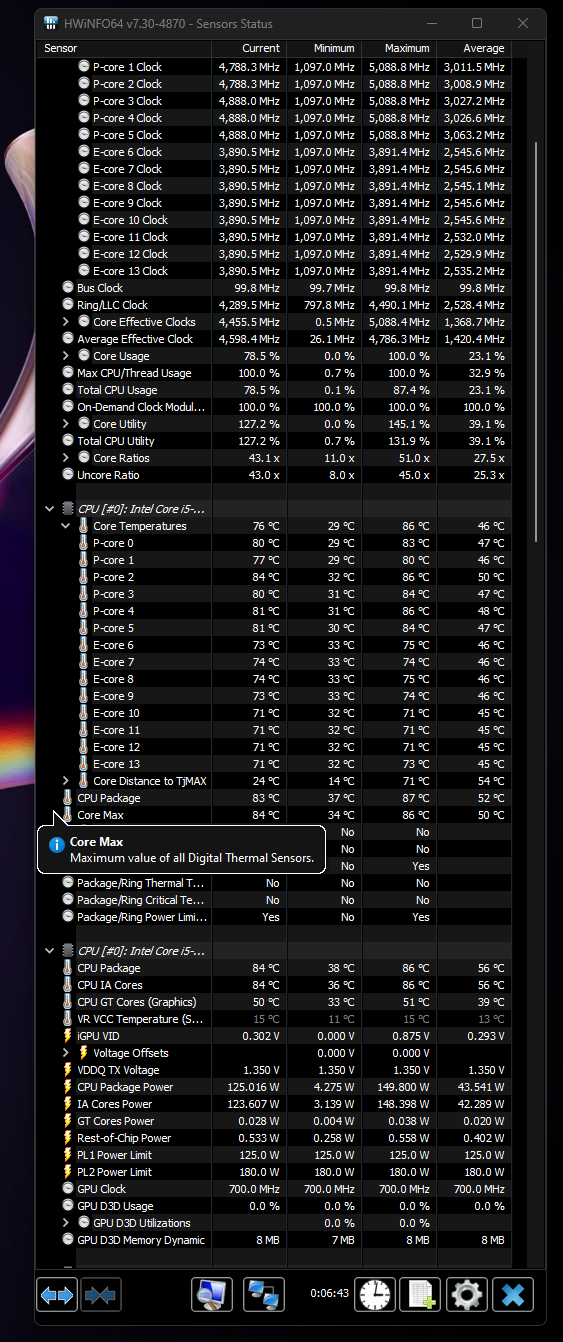
Task: Select the PL2 Power Limit row
Action: [x=275, y=1172]
